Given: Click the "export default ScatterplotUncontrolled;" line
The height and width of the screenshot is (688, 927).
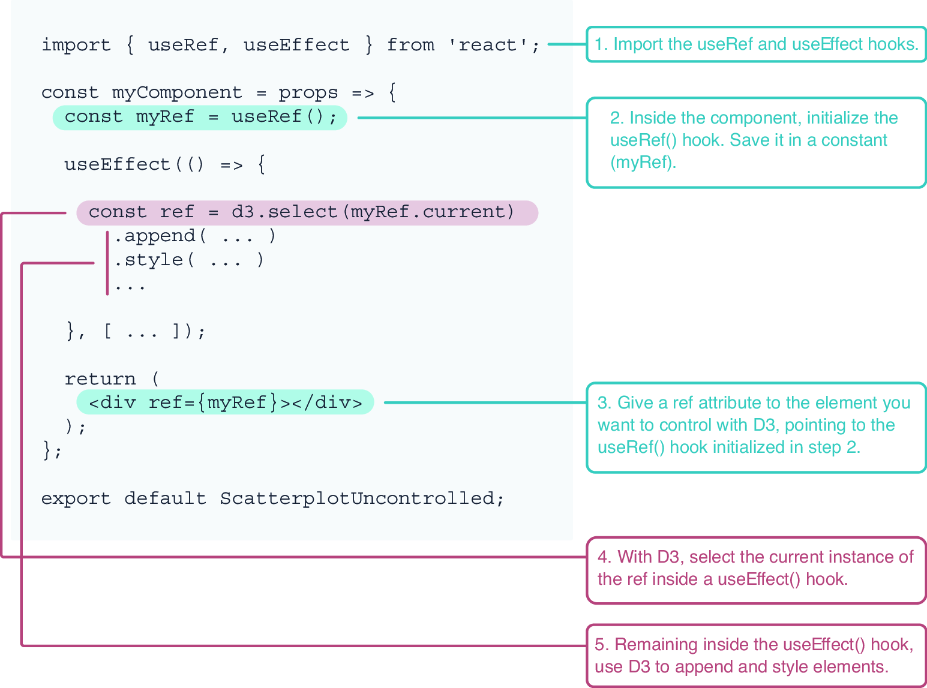Looking at the screenshot, I should pos(273,498).
